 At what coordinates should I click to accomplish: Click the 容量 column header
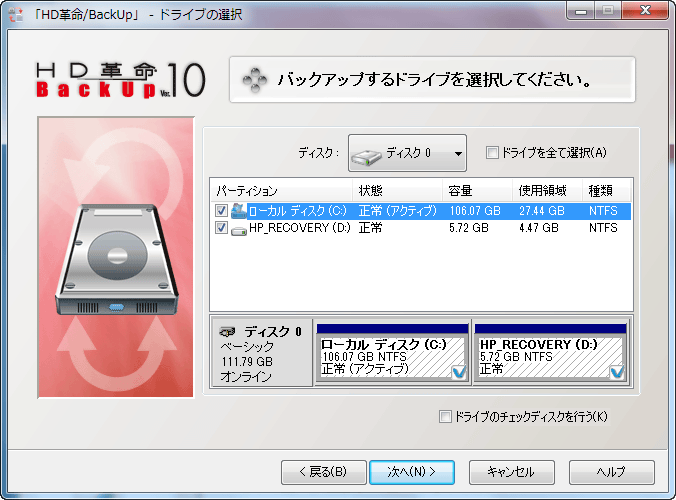tap(478, 190)
